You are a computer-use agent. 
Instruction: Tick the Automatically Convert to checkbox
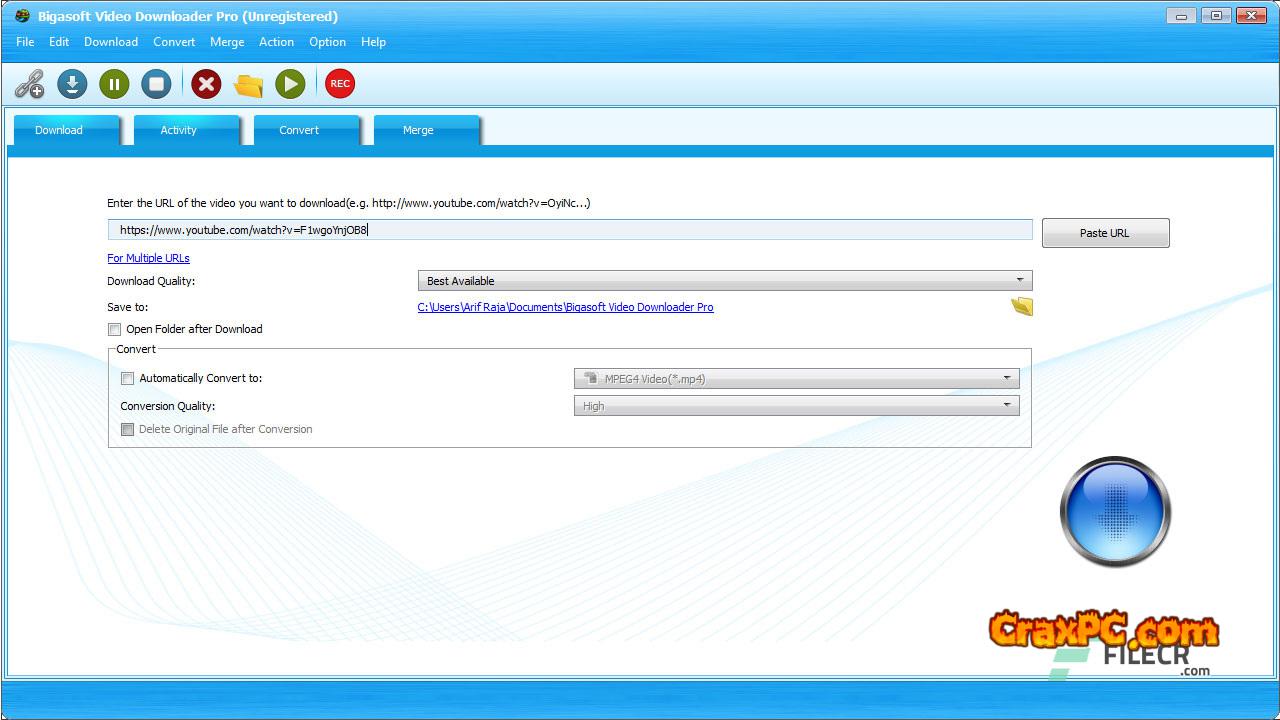(127, 378)
